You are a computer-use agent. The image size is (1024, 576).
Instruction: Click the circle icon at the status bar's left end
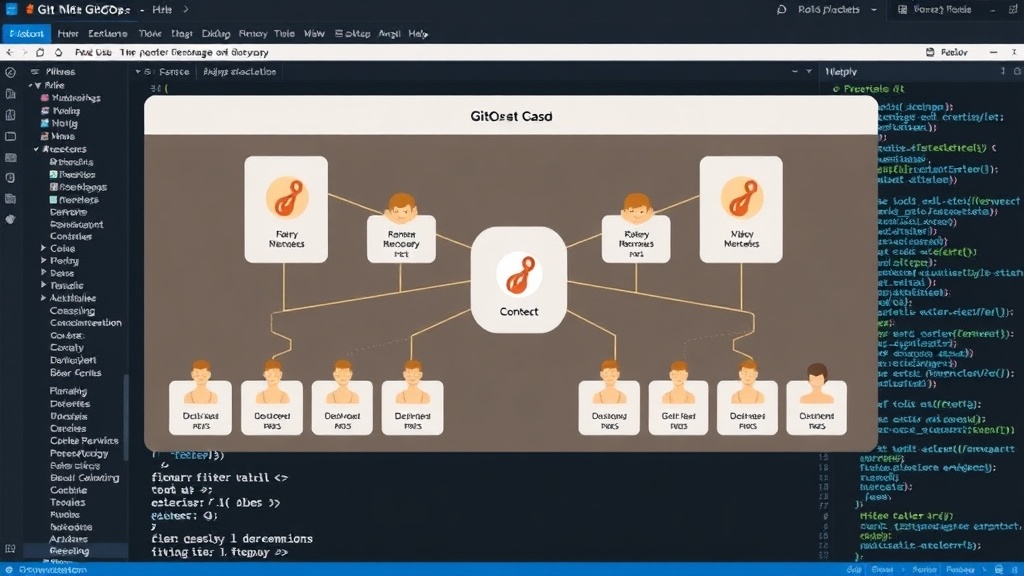click(x=8, y=569)
